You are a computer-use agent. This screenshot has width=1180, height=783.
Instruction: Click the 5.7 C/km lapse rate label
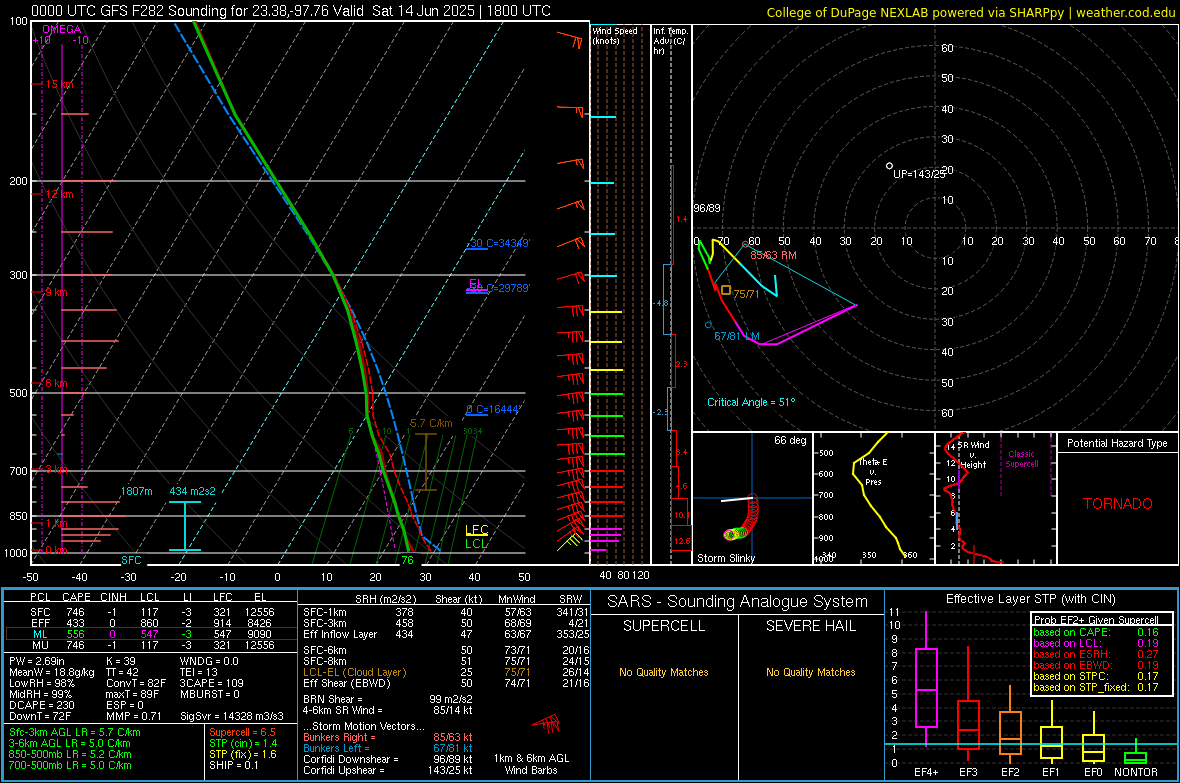pyautogui.click(x=431, y=423)
